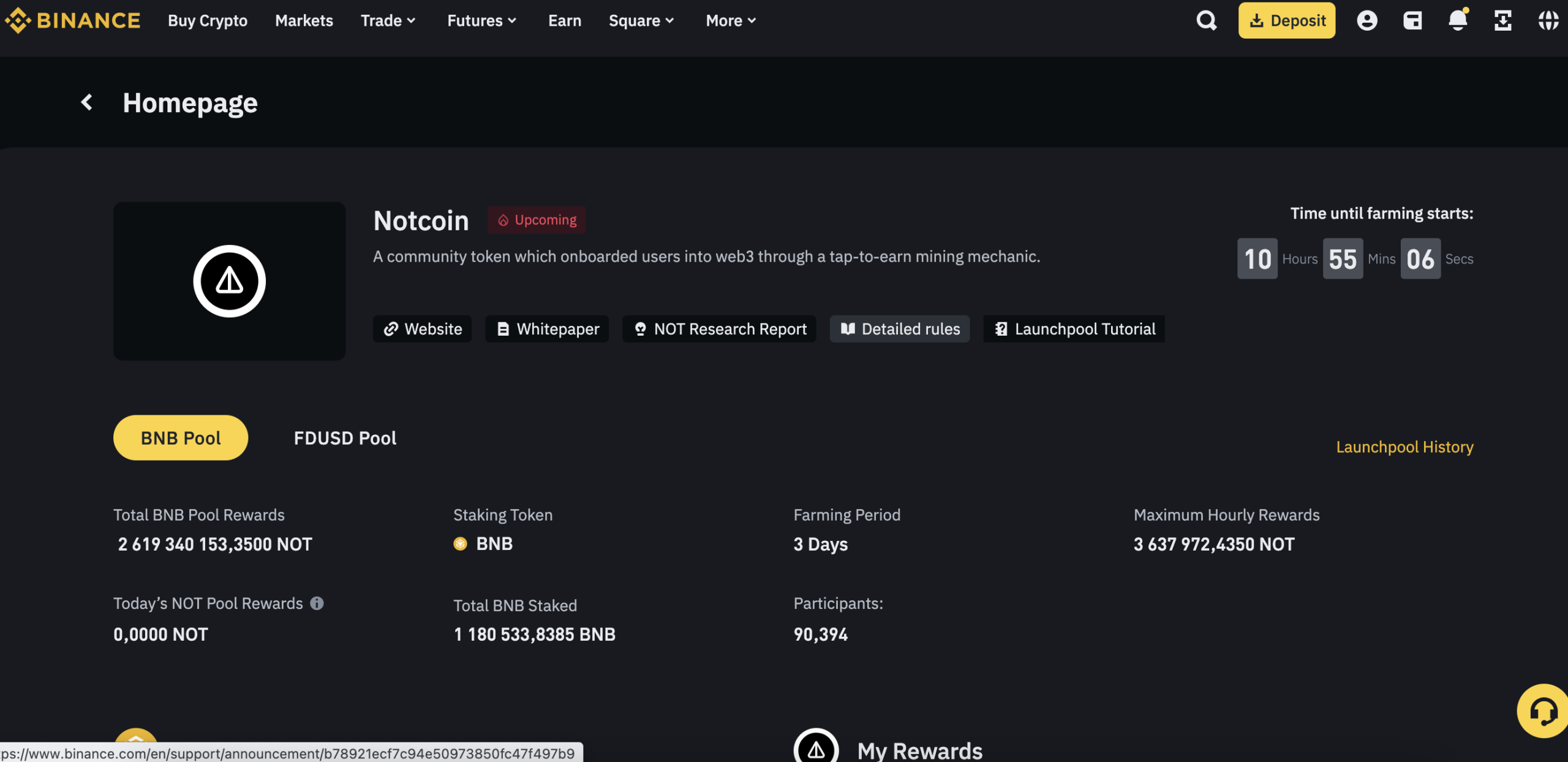Expand the Square dropdown

pyautogui.click(x=641, y=20)
